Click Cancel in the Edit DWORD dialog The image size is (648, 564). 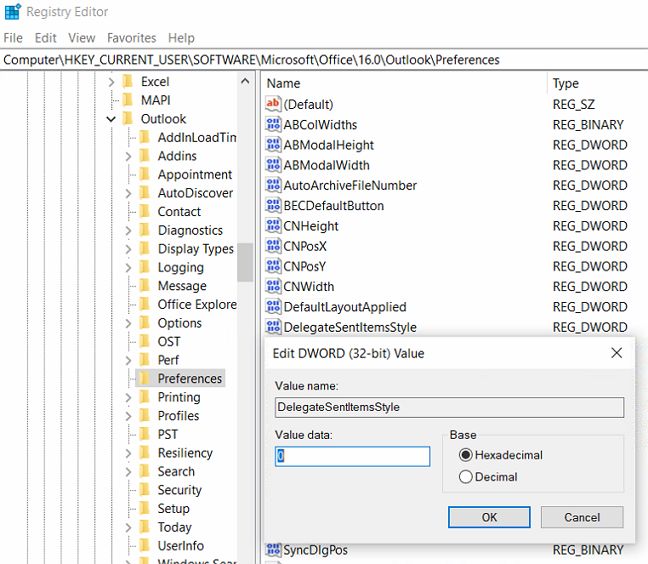[x=582, y=517]
